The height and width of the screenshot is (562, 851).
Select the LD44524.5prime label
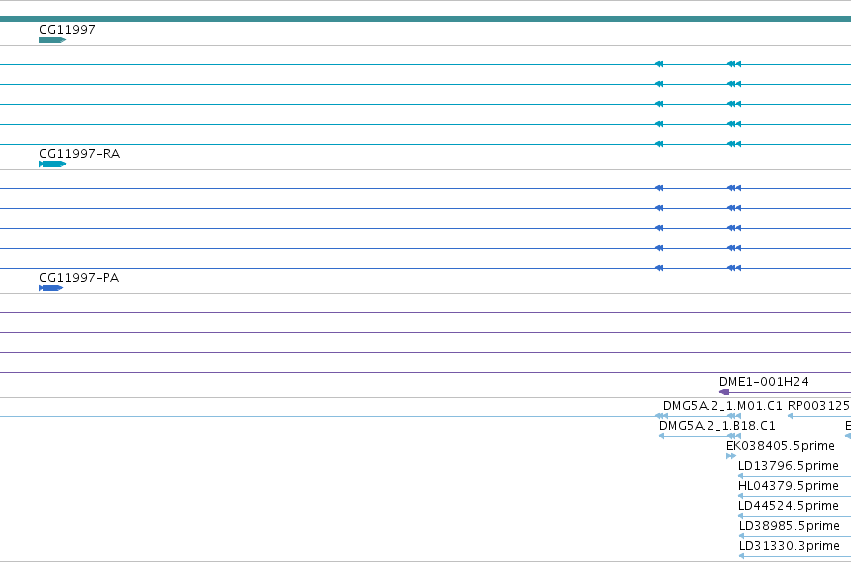[x=788, y=506]
